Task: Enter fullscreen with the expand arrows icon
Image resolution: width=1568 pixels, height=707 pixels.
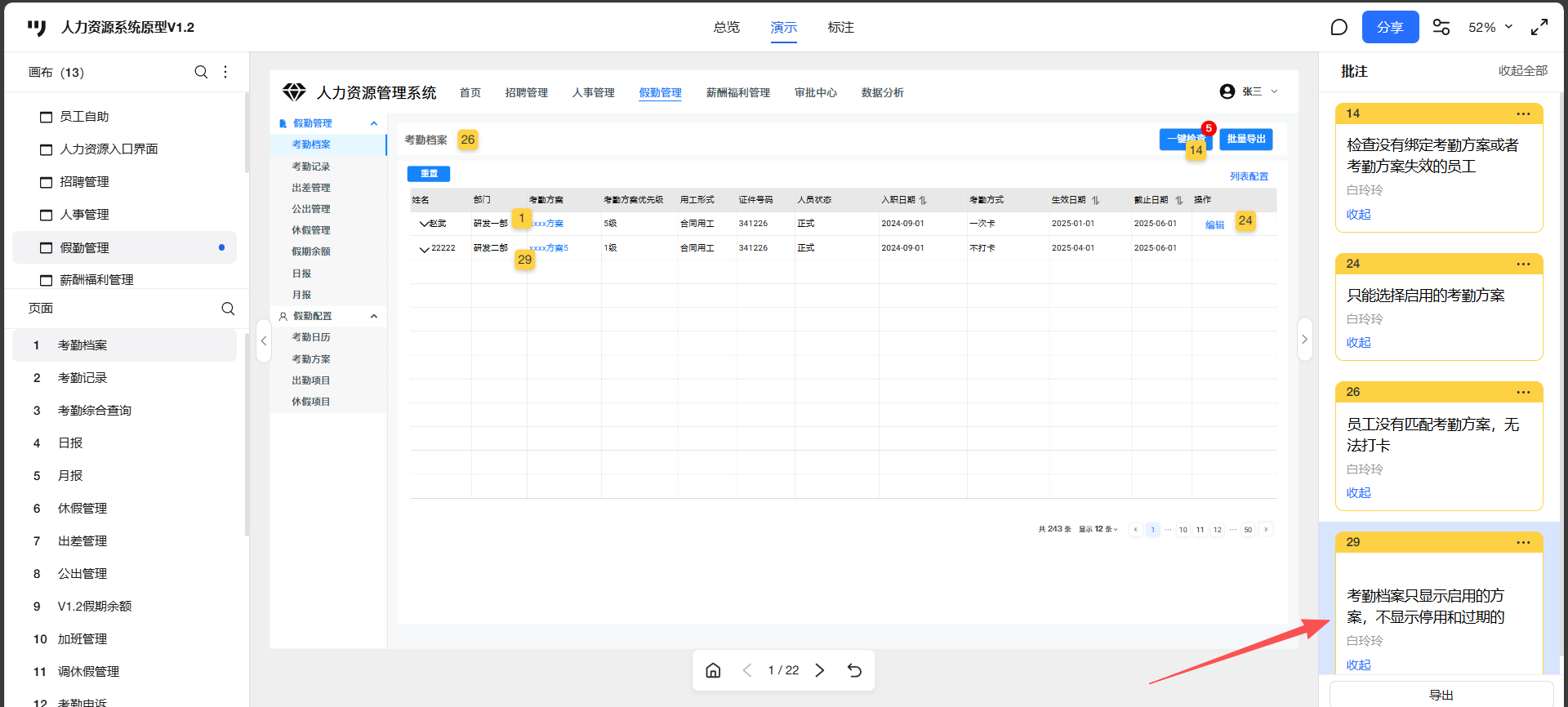Action: tap(1539, 28)
